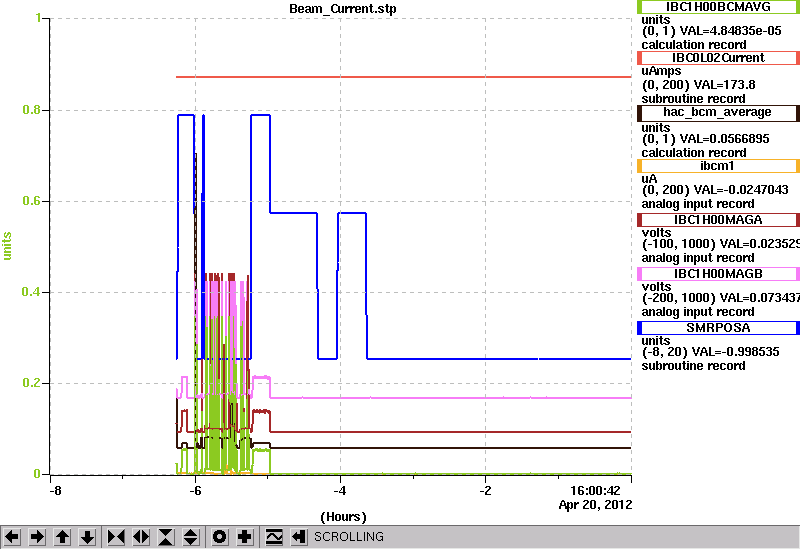Pan the graph right with the right arrow

pyautogui.click(x=37, y=537)
